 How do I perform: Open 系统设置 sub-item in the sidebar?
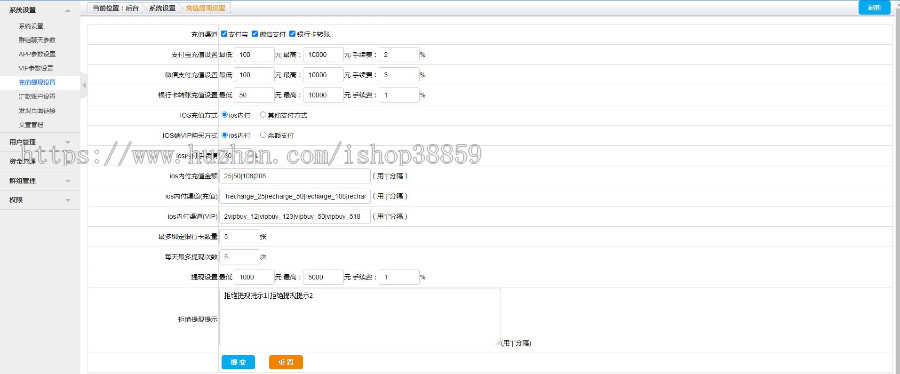point(31,26)
